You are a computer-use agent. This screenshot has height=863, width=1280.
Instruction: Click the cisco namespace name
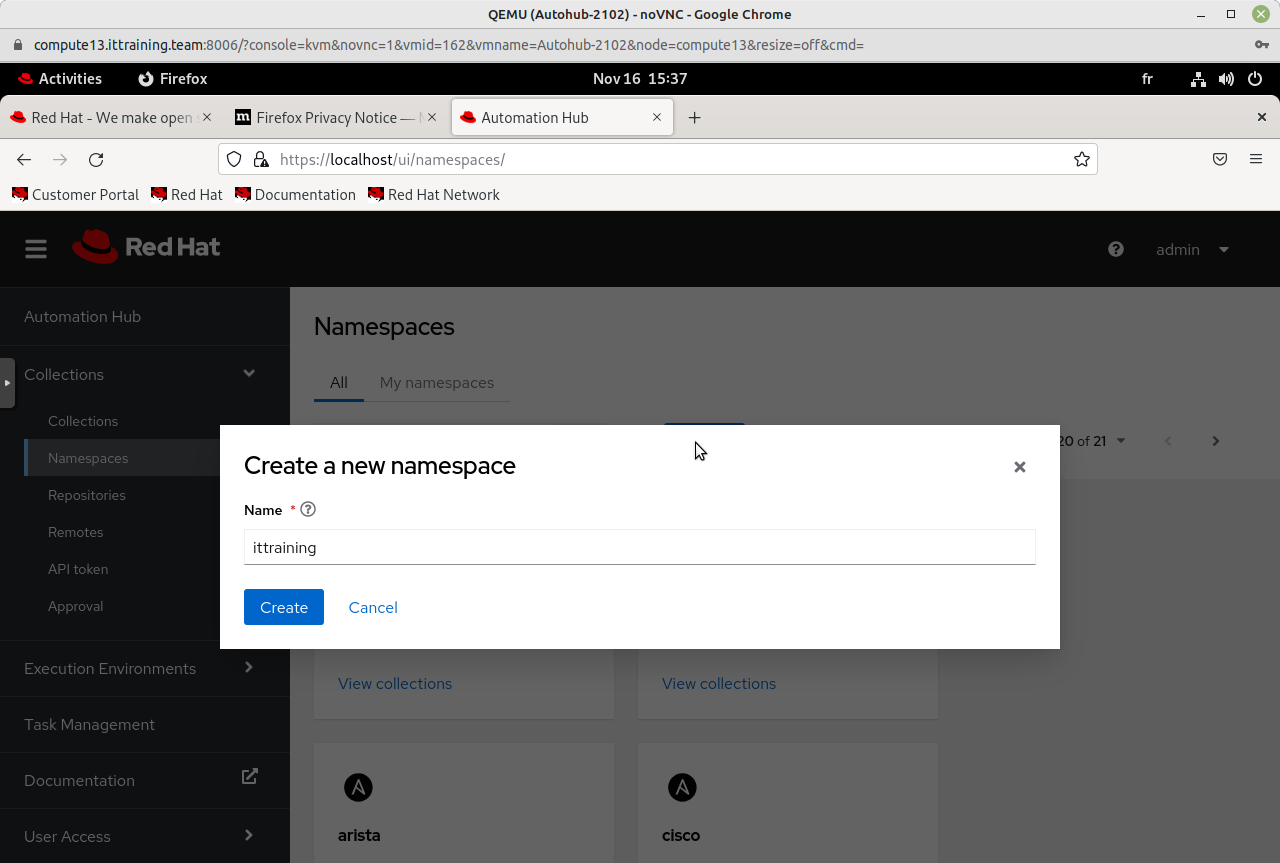click(681, 835)
